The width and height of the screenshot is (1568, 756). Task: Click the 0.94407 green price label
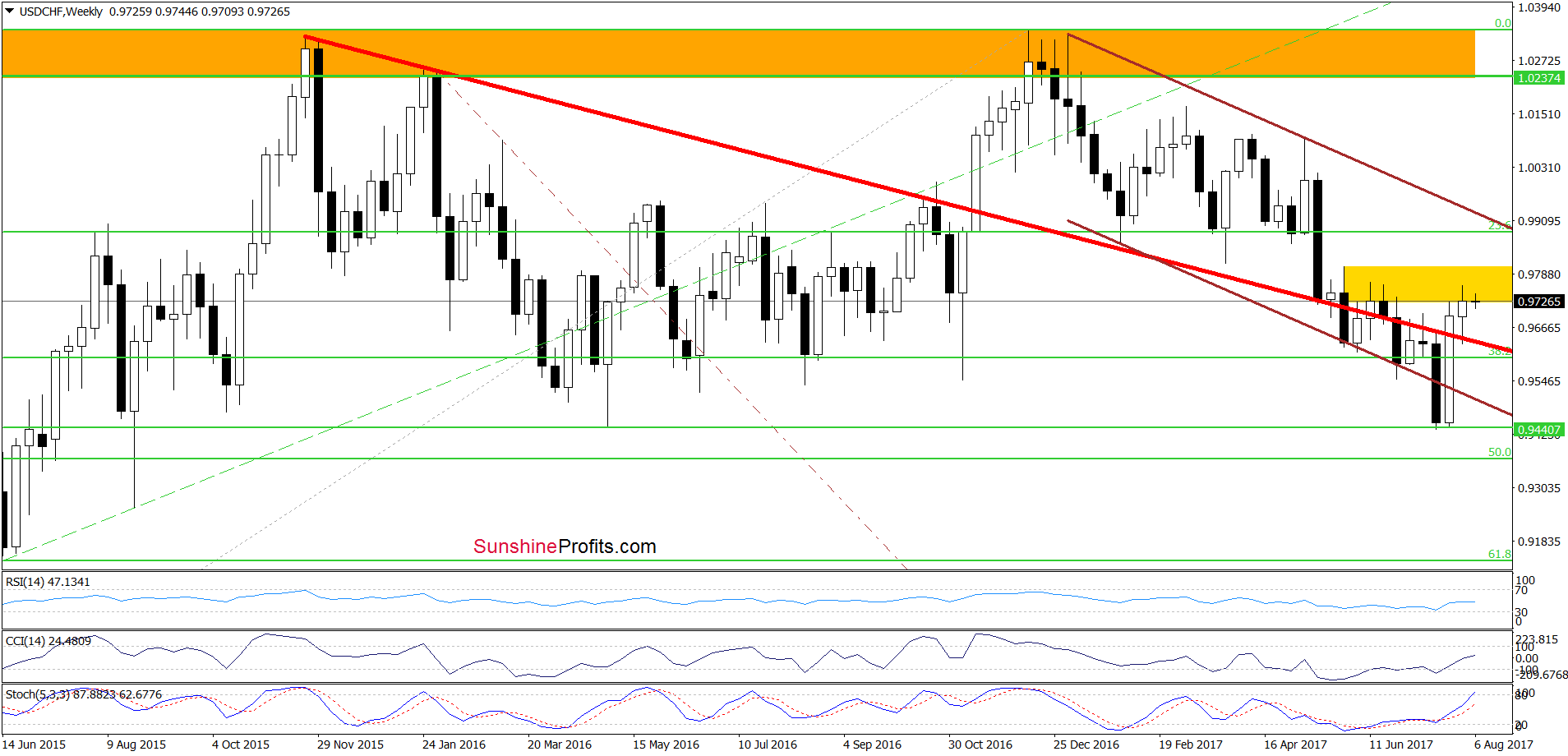(1538, 430)
